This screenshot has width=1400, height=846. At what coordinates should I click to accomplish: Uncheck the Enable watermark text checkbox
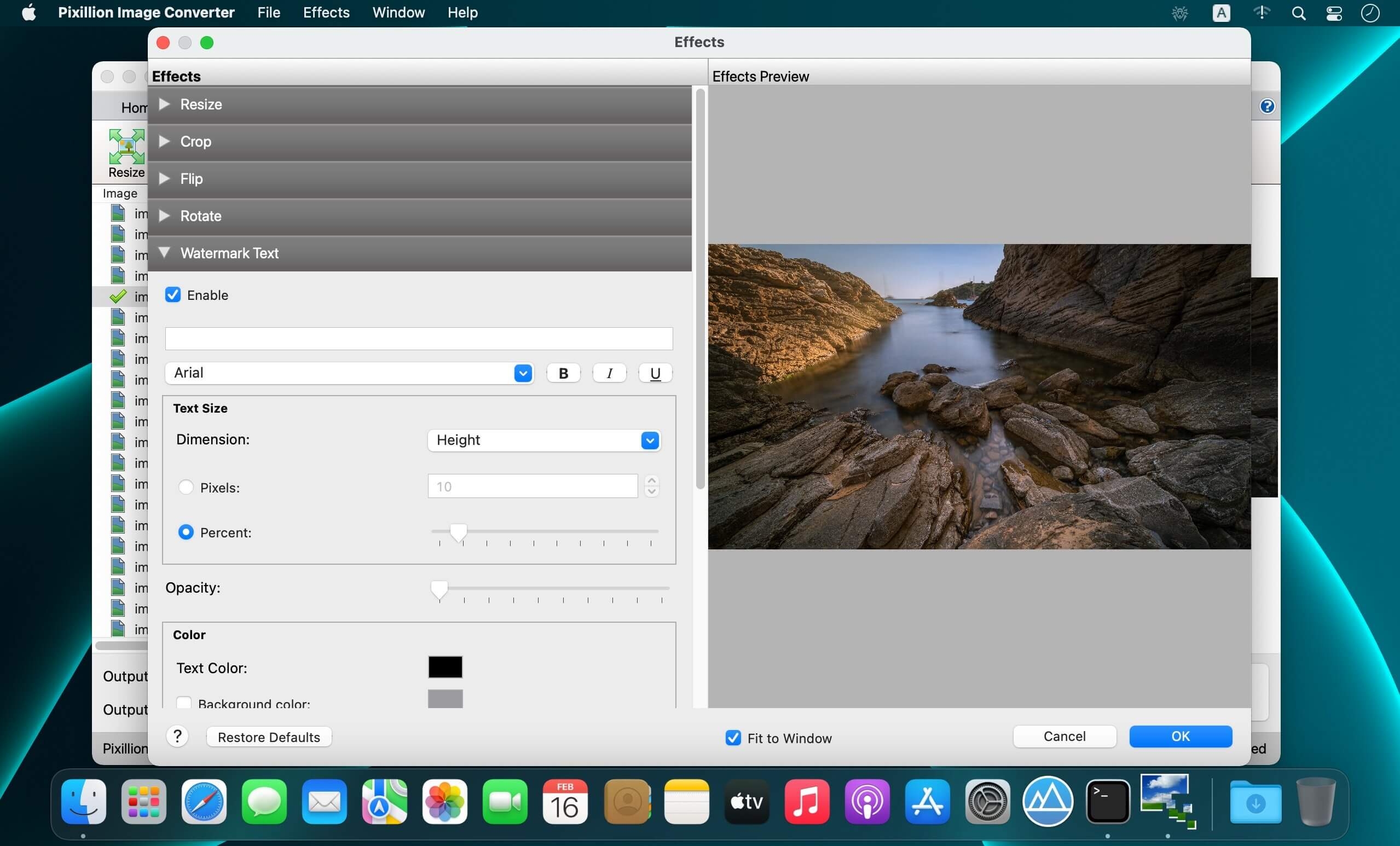pos(173,295)
